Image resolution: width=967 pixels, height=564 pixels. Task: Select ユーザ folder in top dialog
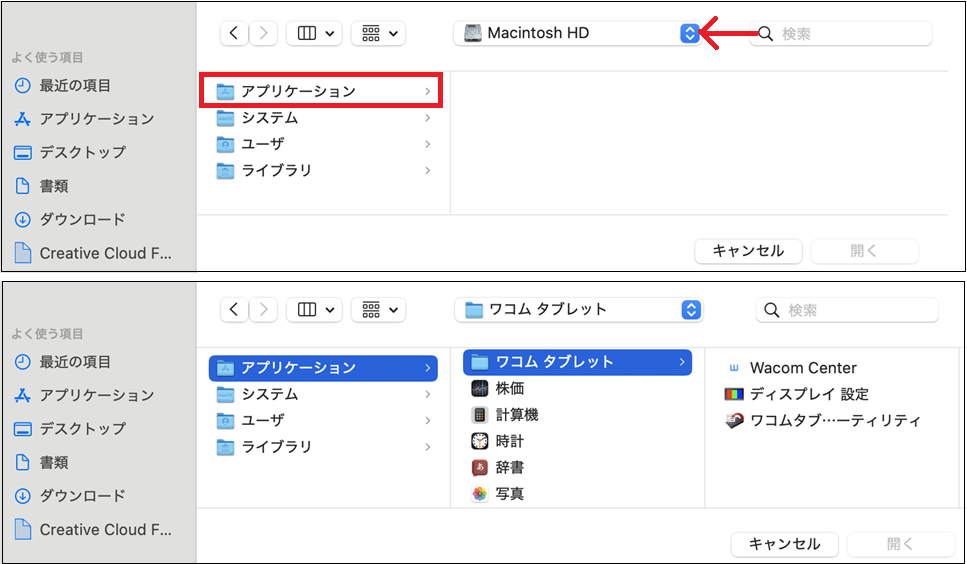[x=323, y=144]
